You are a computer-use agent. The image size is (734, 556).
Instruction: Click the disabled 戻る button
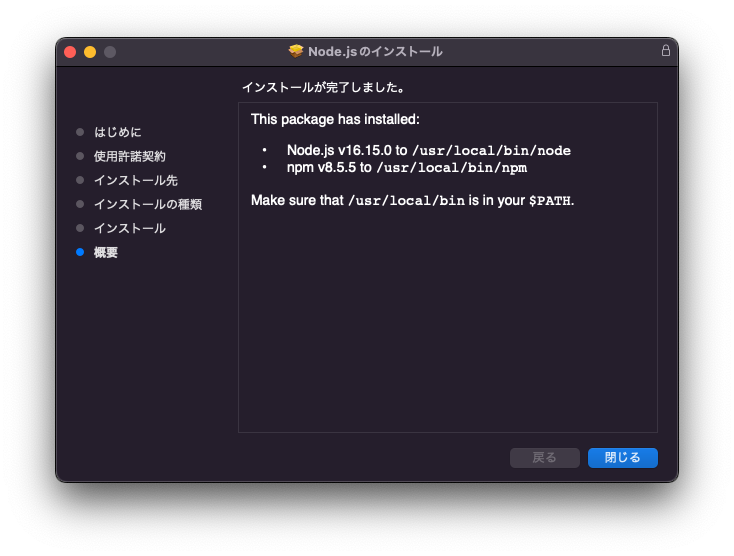click(x=544, y=458)
